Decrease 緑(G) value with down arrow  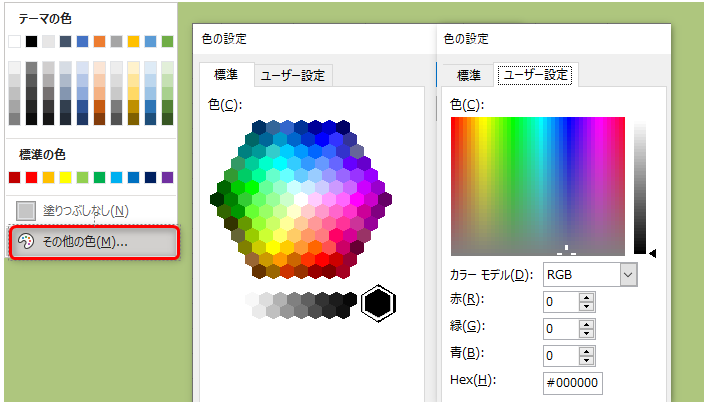pyautogui.click(x=587, y=332)
